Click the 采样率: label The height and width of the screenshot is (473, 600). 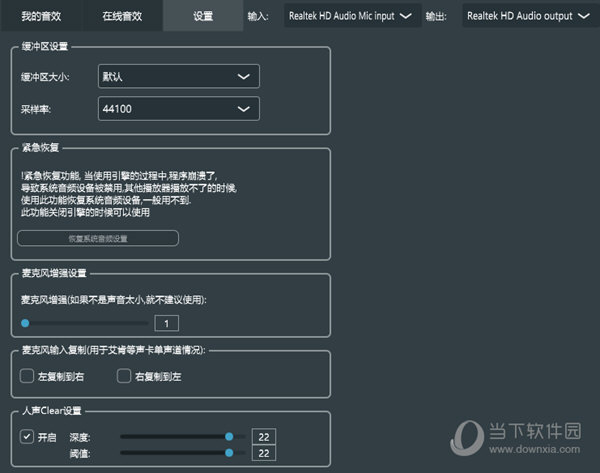36,109
